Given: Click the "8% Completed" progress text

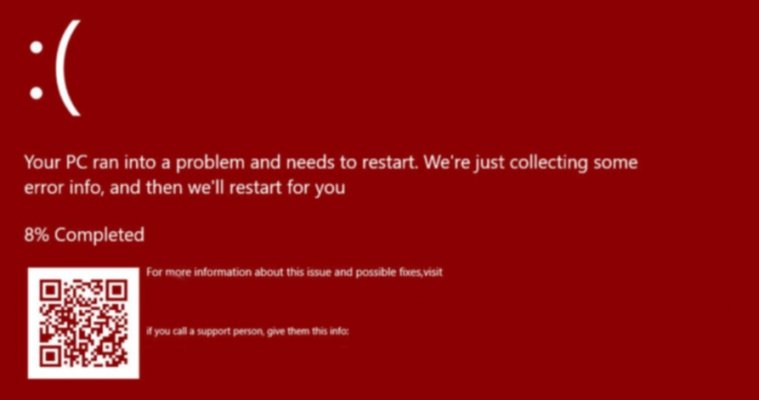Looking at the screenshot, I should click(x=84, y=235).
